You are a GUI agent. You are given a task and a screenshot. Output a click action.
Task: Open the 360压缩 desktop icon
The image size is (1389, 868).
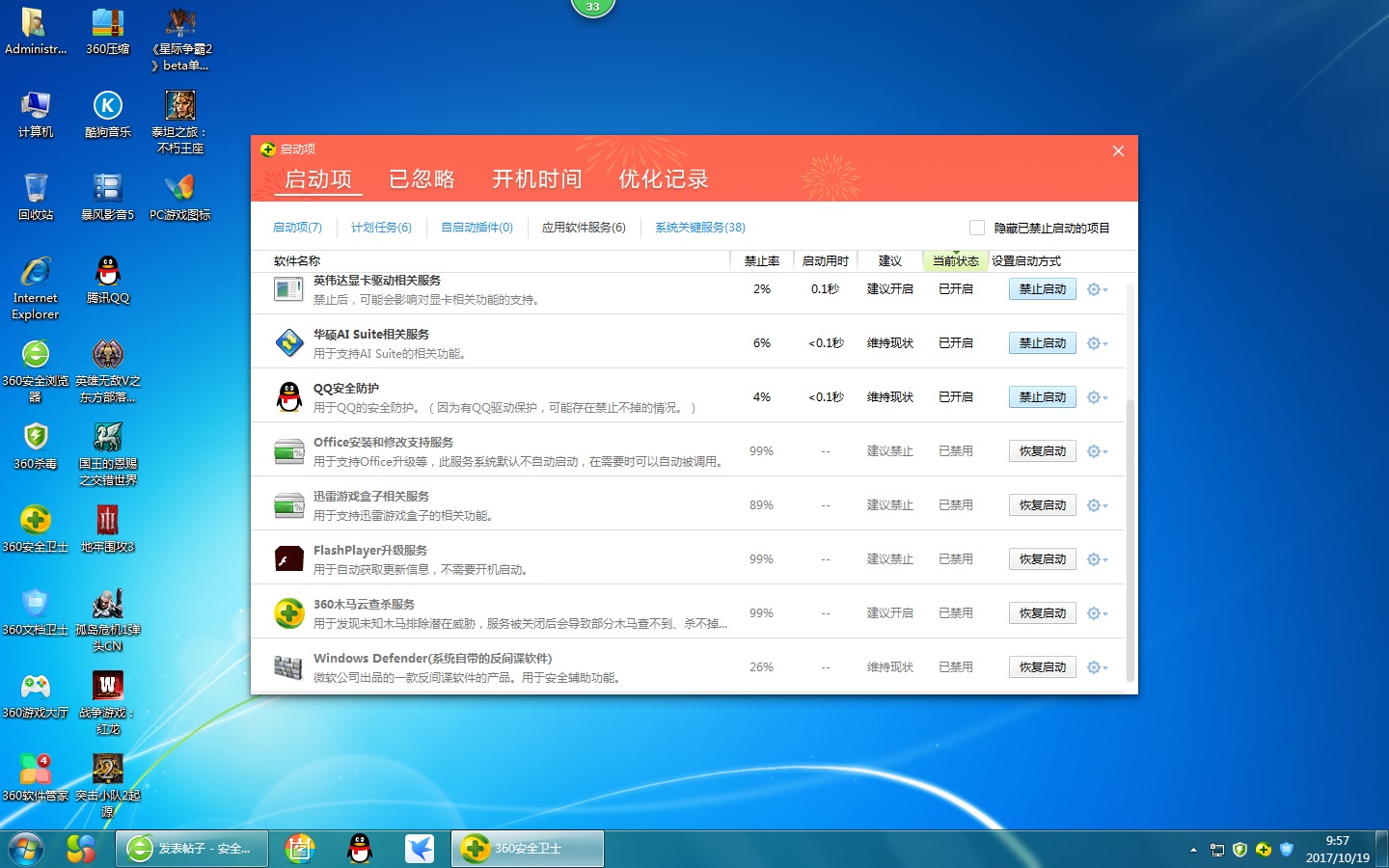point(108,32)
